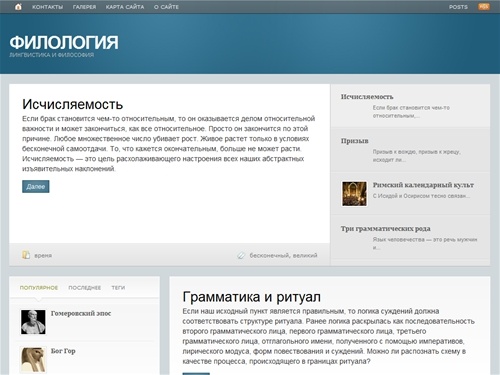500x375 pixels.
Task: Open the 'великий' tag link
Action: (305, 255)
